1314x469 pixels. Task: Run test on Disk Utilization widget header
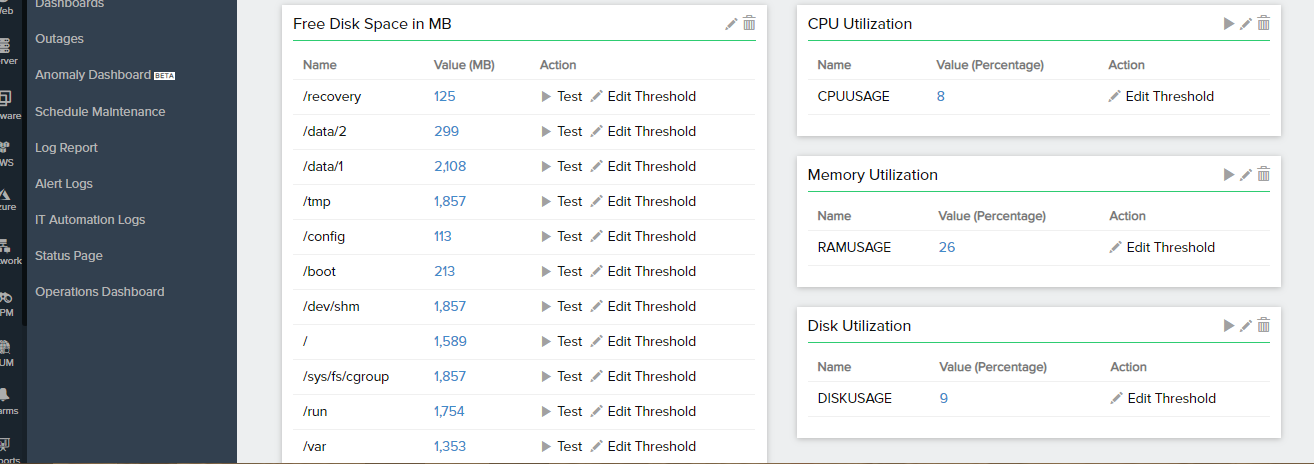pyautogui.click(x=1229, y=325)
